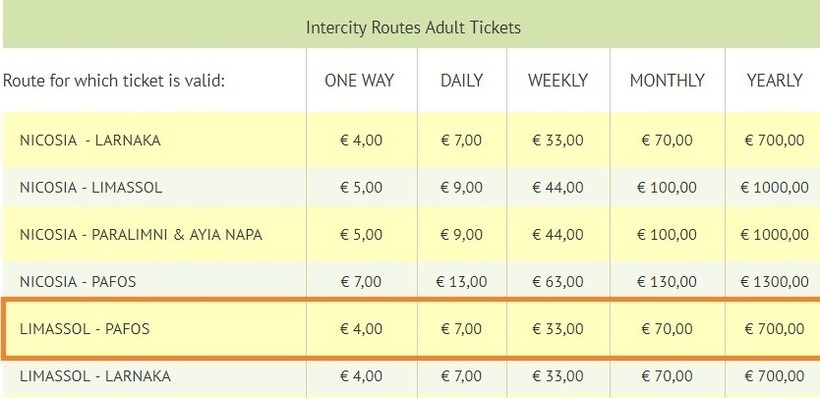820x398 pixels.
Task: Select the Nicosia - Limassol monthly price € 100,00
Action: click(x=667, y=187)
